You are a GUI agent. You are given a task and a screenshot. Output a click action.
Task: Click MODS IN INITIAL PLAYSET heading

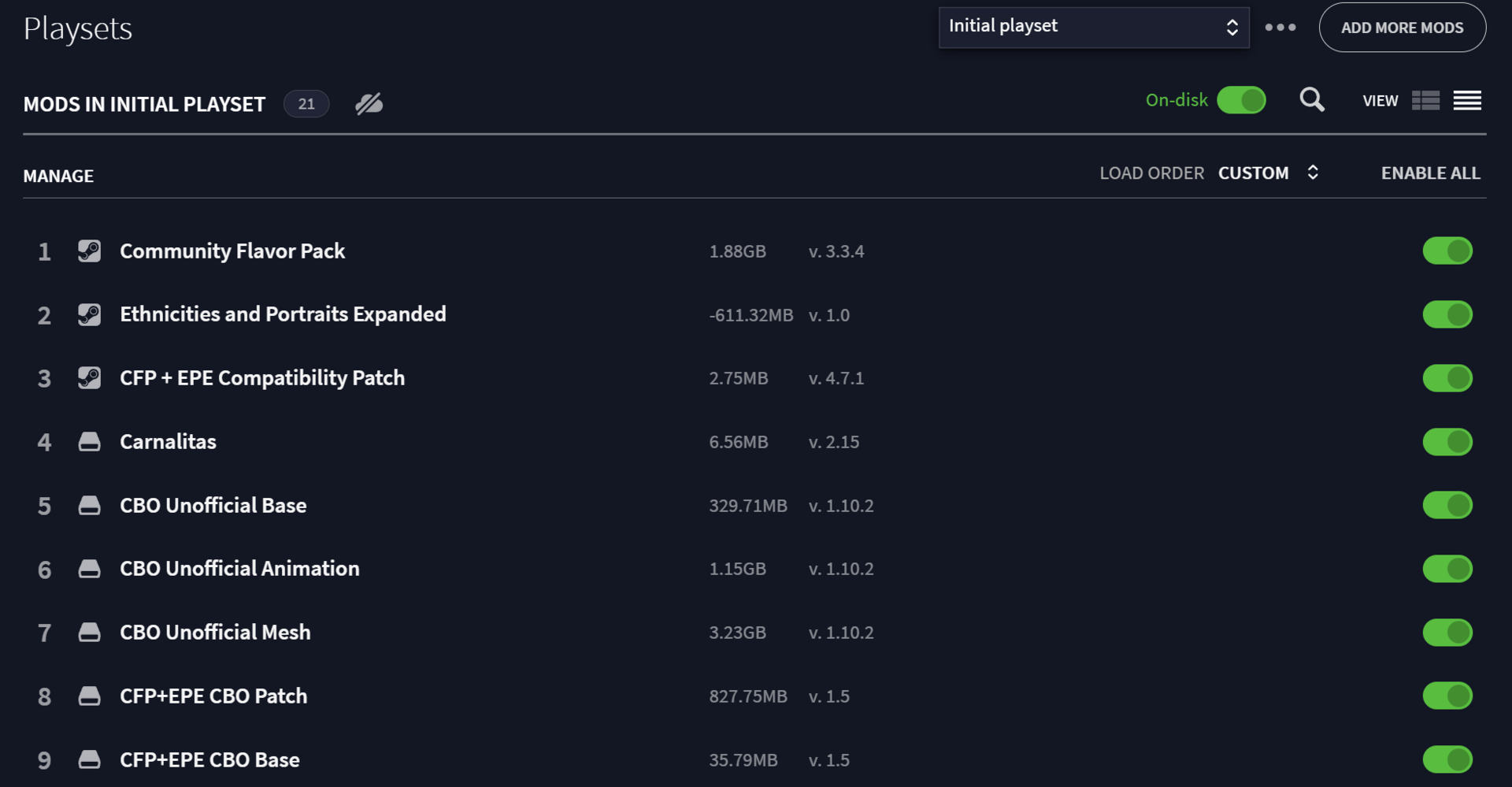click(144, 105)
